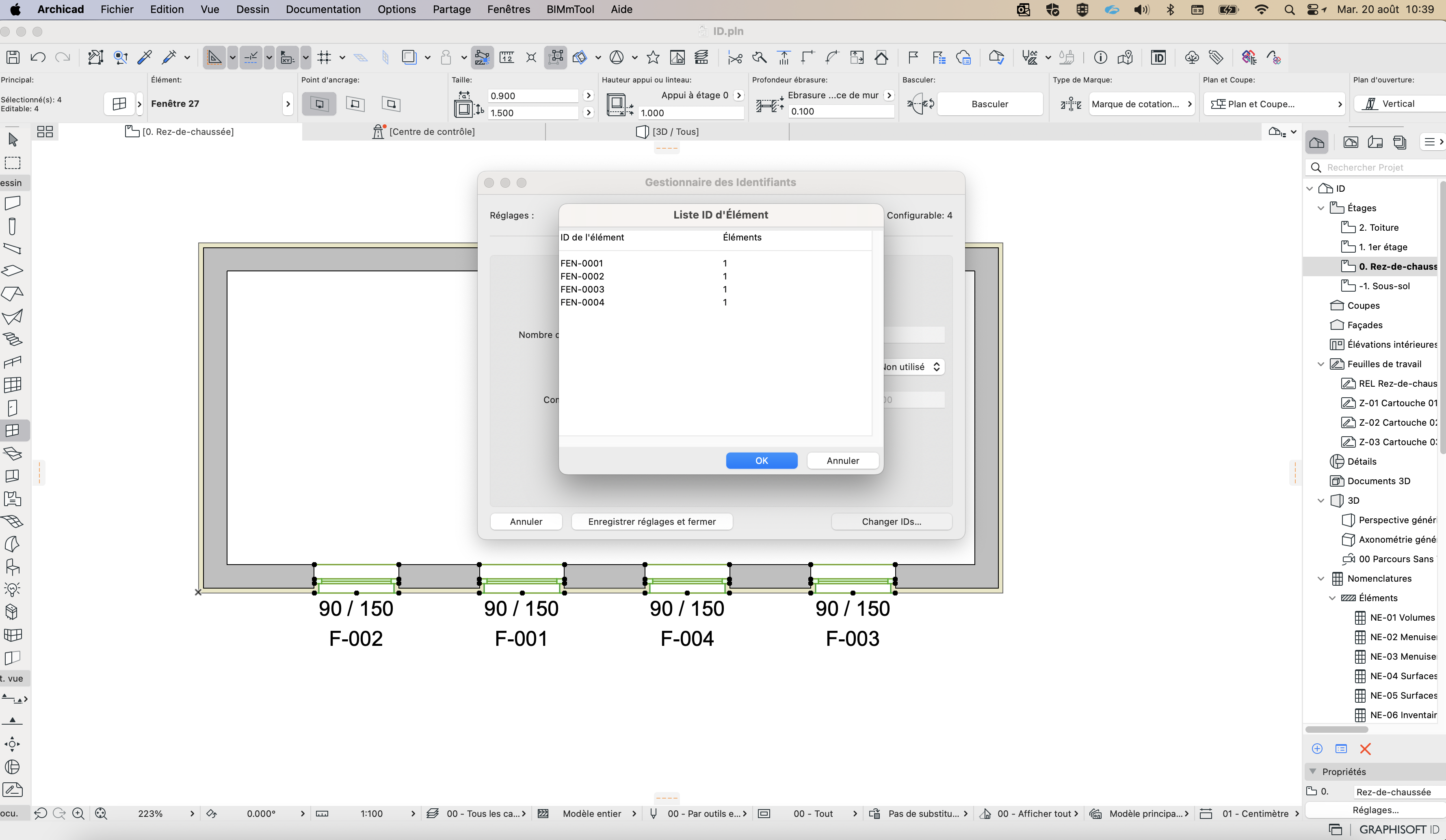The height and width of the screenshot is (840, 1446).
Task: Select the Arrow selection tool
Action: 13,139
